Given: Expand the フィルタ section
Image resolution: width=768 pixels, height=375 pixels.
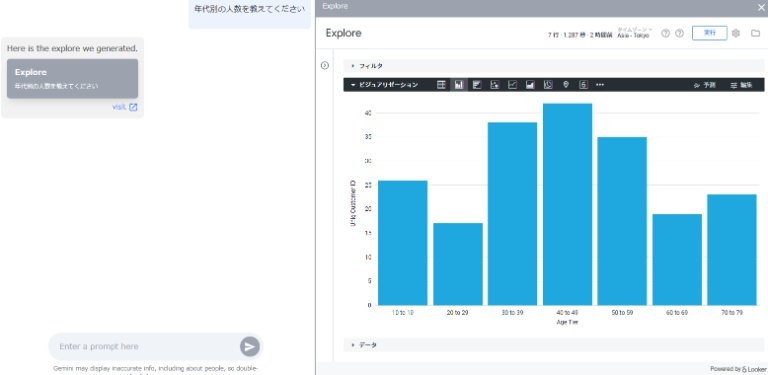Looking at the screenshot, I should pos(553,66).
